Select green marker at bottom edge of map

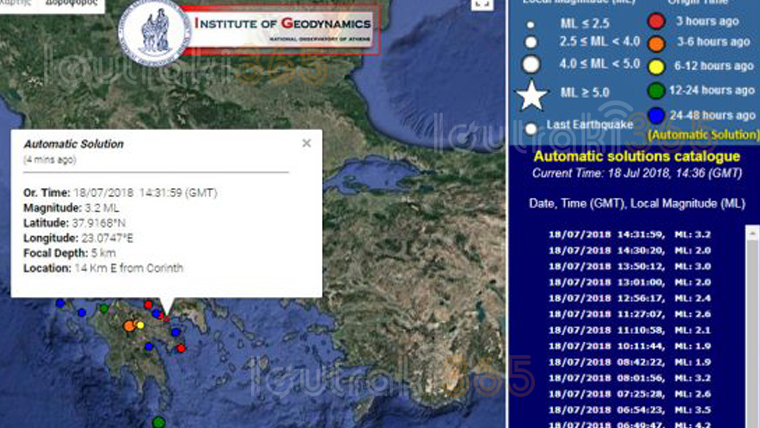pyautogui.click(x=158, y=423)
